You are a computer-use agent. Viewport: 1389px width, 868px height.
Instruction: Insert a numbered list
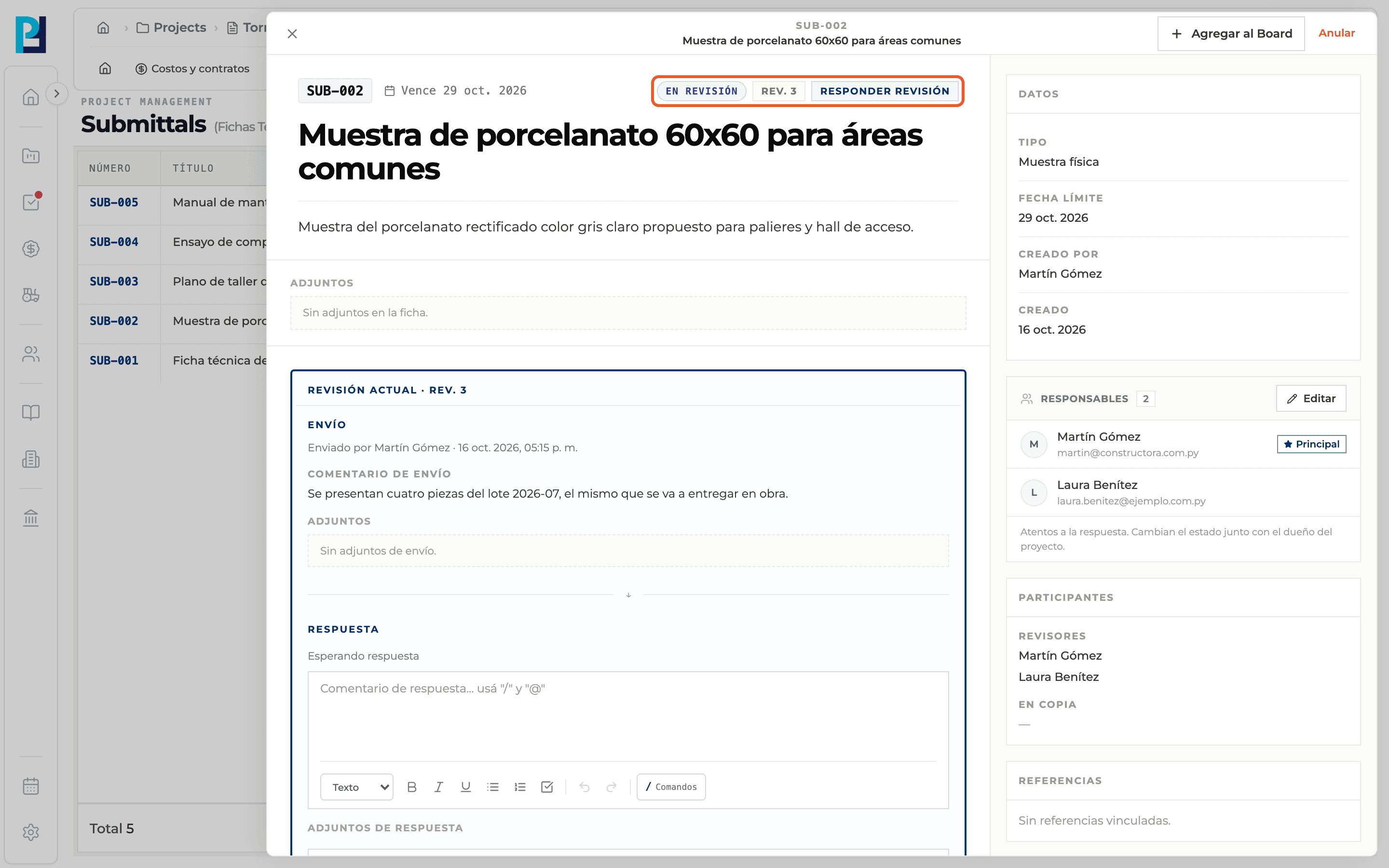(x=520, y=787)
